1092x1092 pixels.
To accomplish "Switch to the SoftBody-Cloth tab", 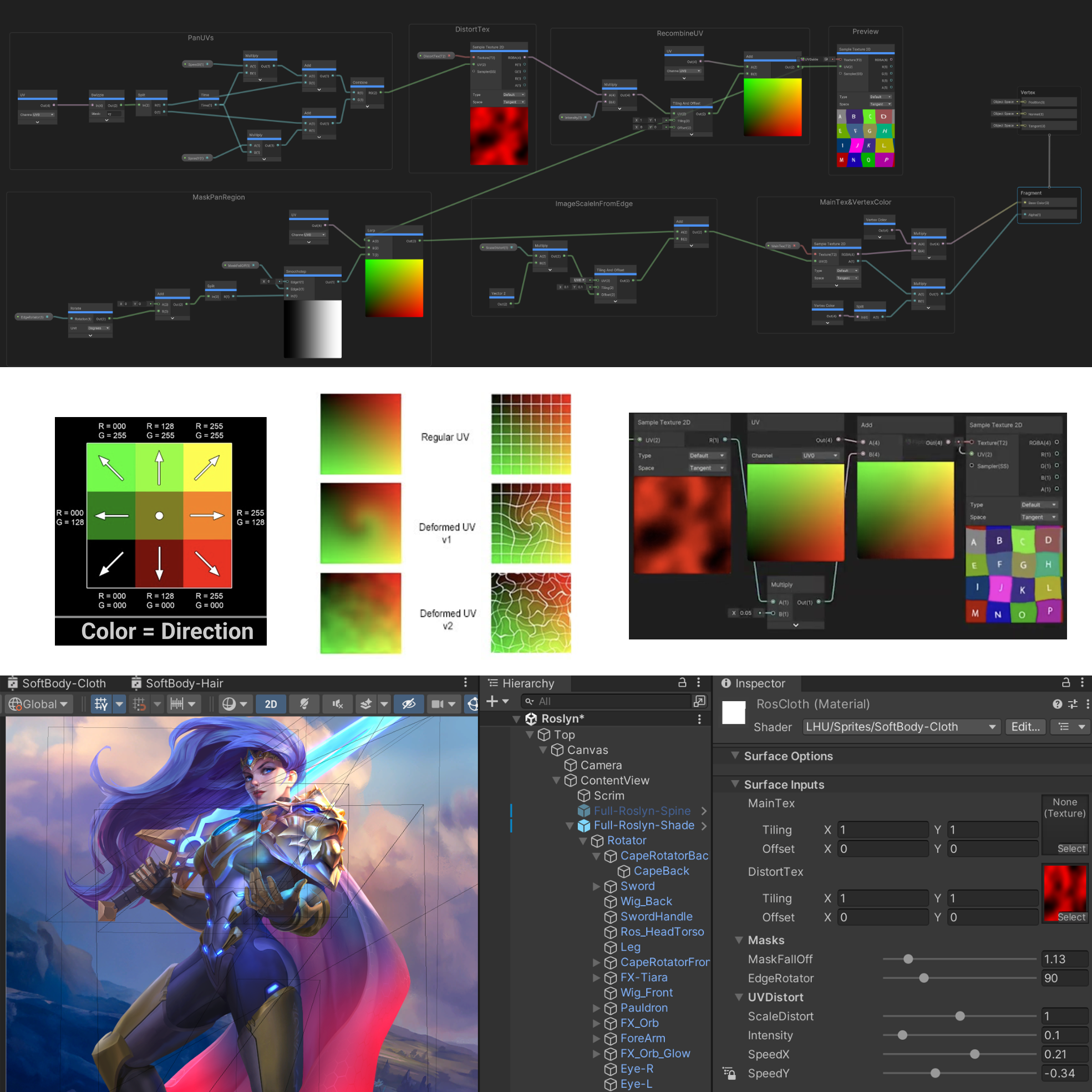I will coord(62,683).
